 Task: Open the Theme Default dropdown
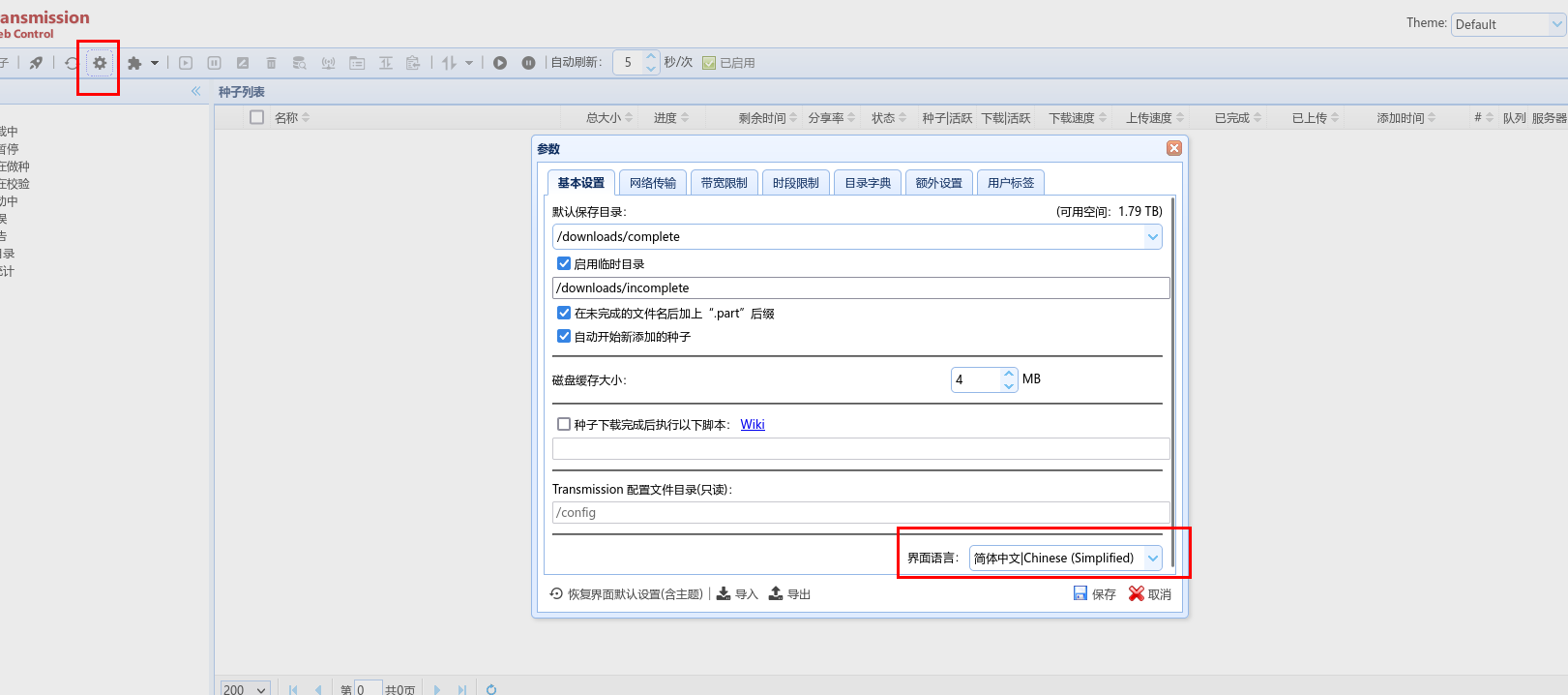pyautogui.click(x=1556, y=24)
